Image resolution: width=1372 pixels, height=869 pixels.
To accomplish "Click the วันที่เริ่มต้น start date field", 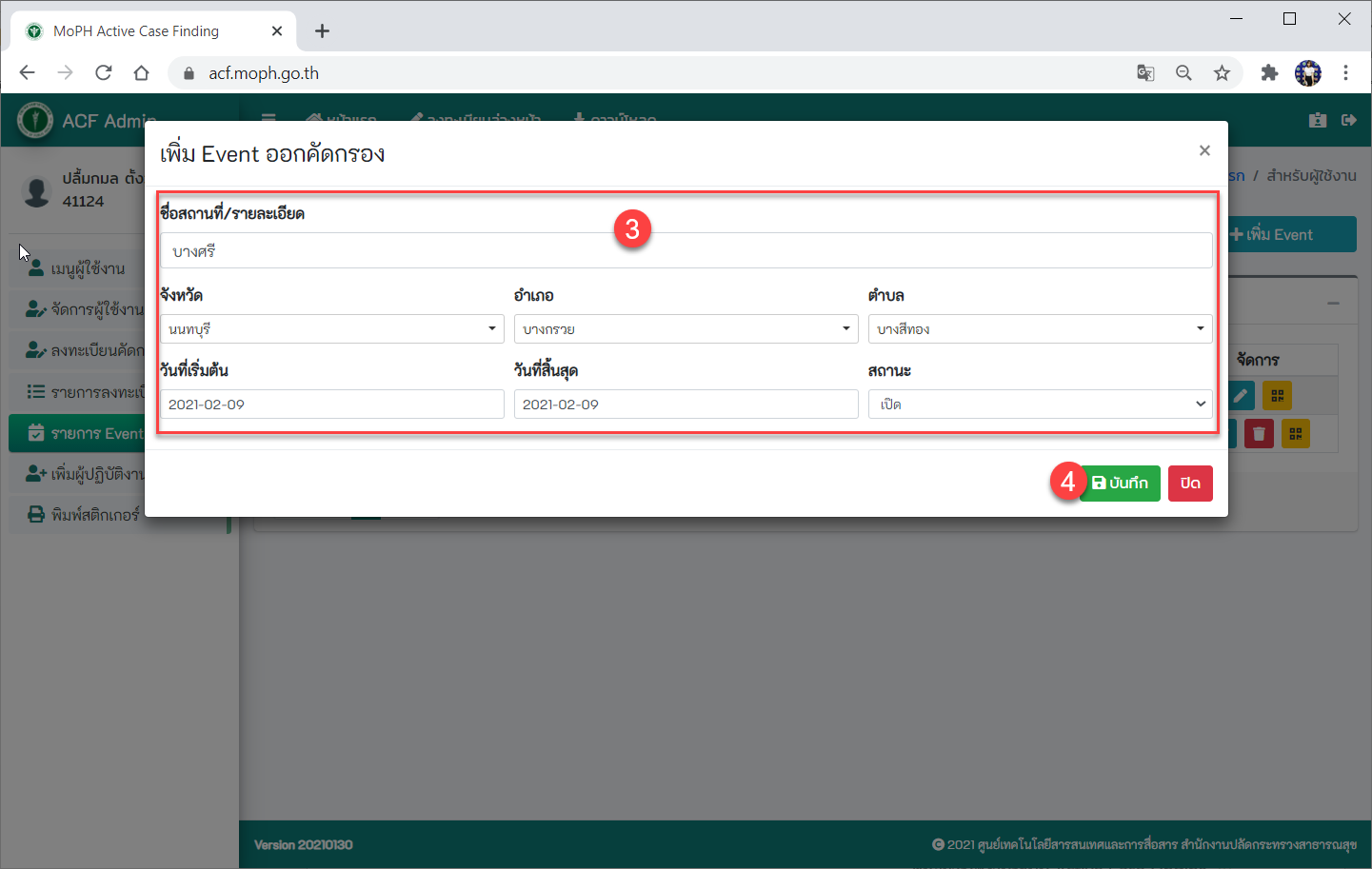I will point(331,405).
